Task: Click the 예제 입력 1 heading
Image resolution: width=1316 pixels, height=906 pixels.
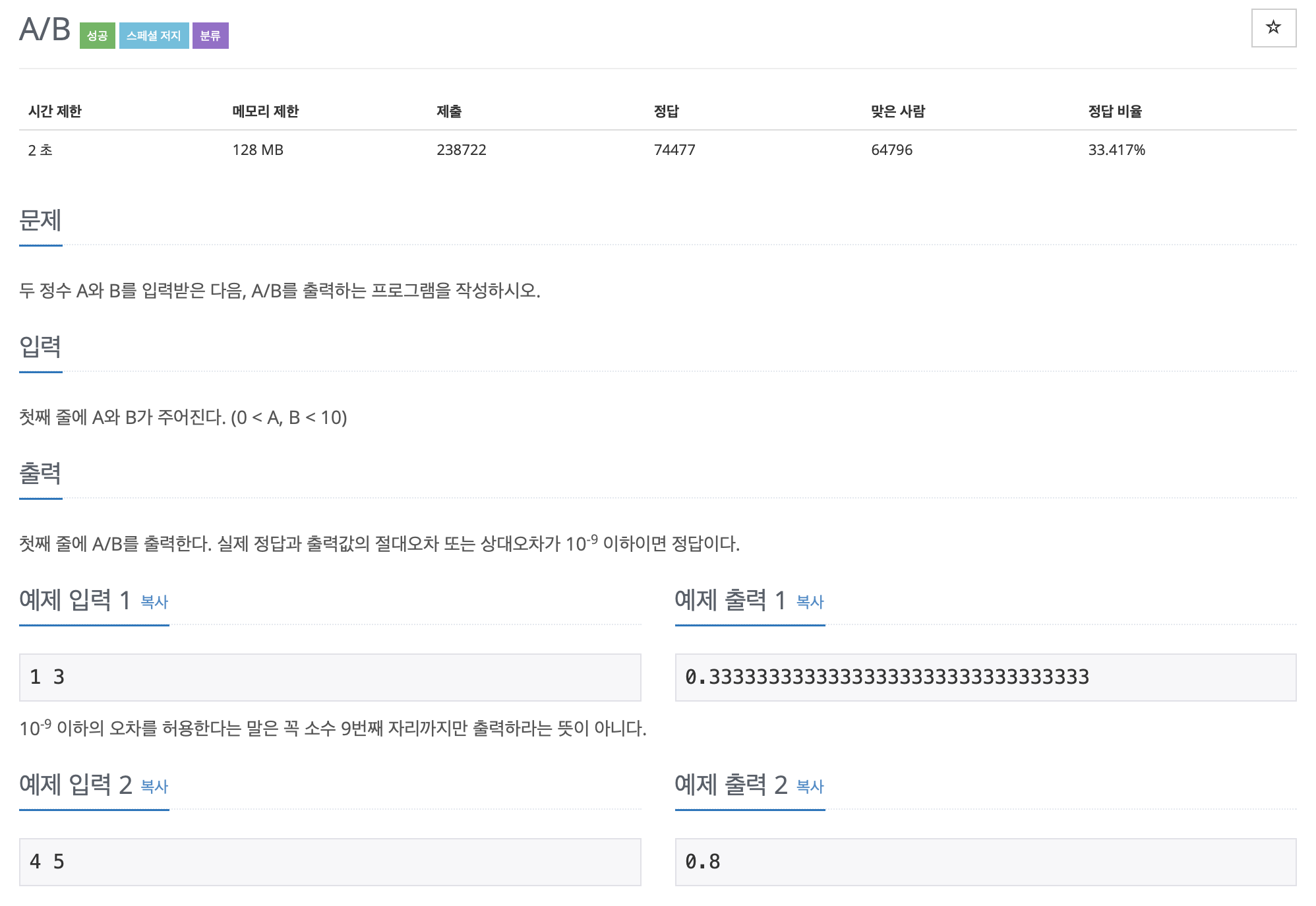Action: (x=75, y=600)
